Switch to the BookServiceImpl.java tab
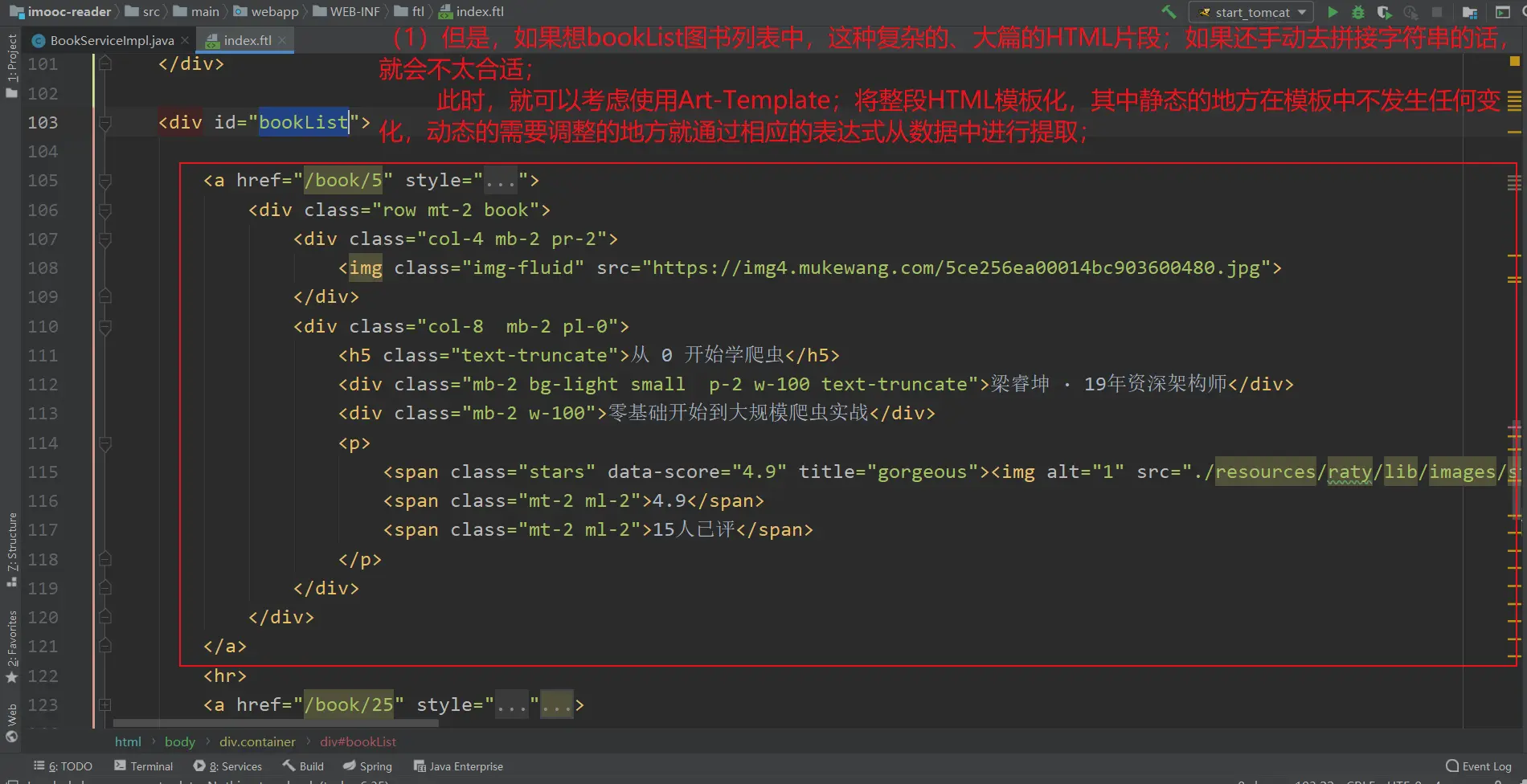 click(112, 40)
